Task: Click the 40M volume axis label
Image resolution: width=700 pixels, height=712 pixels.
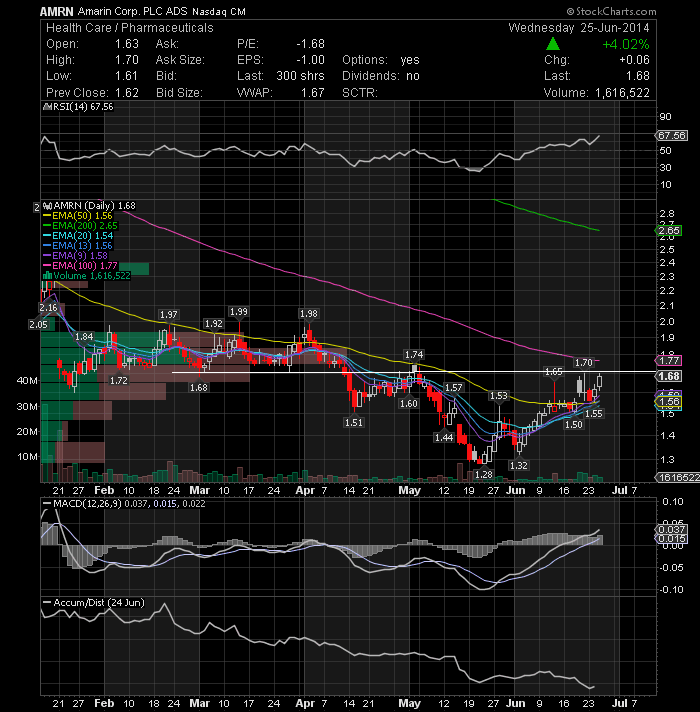Action: pyautogui.click(x=27, y=381)
